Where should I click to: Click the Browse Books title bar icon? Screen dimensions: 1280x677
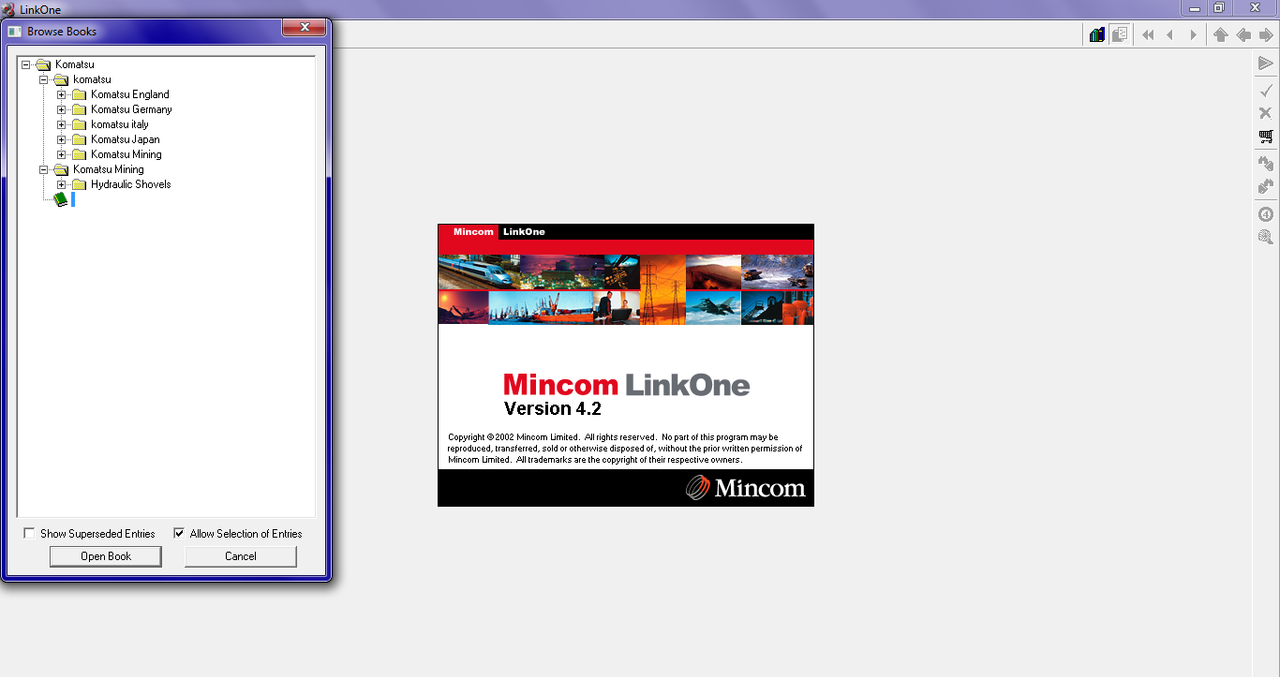tap(14, 31)
